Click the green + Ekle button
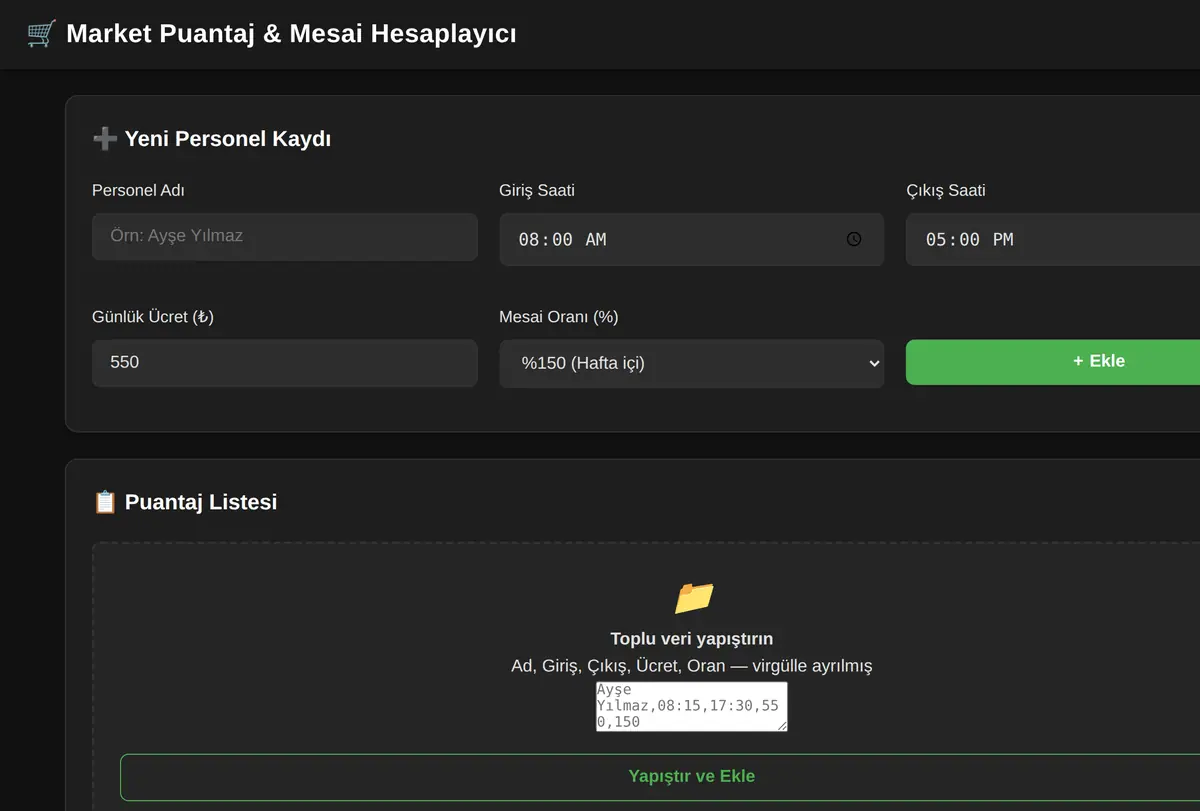Screen dimensions: 1200x811 click(1053, 361)
